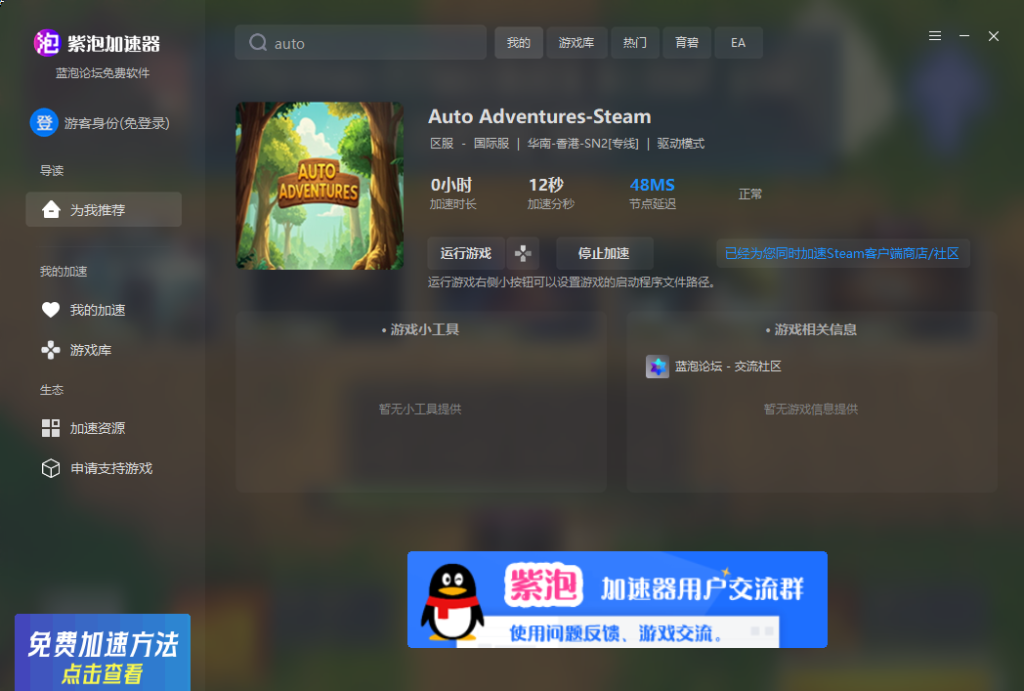Click the Auto Adventures-Steam title
The width and height of the screenshot is (1024, 691).
pyautogui.click(x=539, y=116)
